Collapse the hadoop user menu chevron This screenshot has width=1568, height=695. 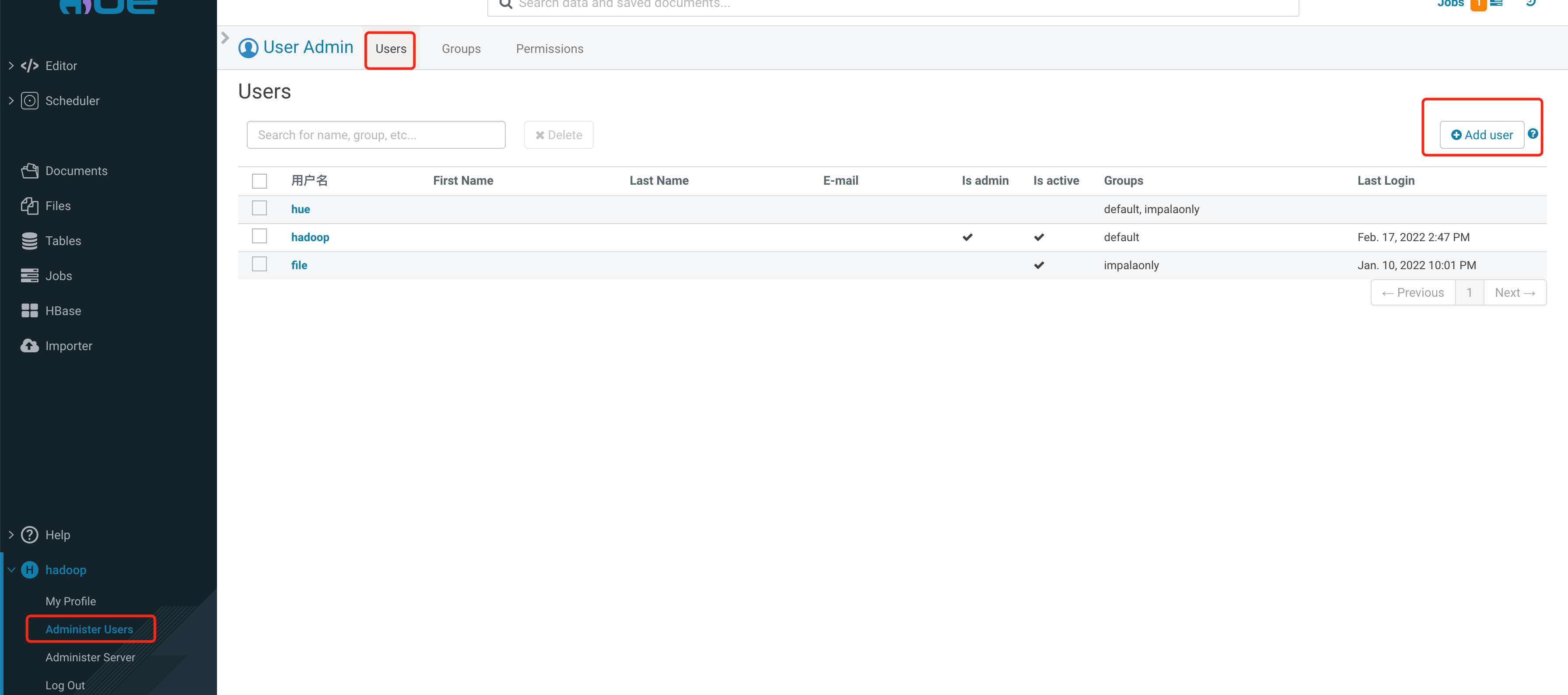coord(11,570)
